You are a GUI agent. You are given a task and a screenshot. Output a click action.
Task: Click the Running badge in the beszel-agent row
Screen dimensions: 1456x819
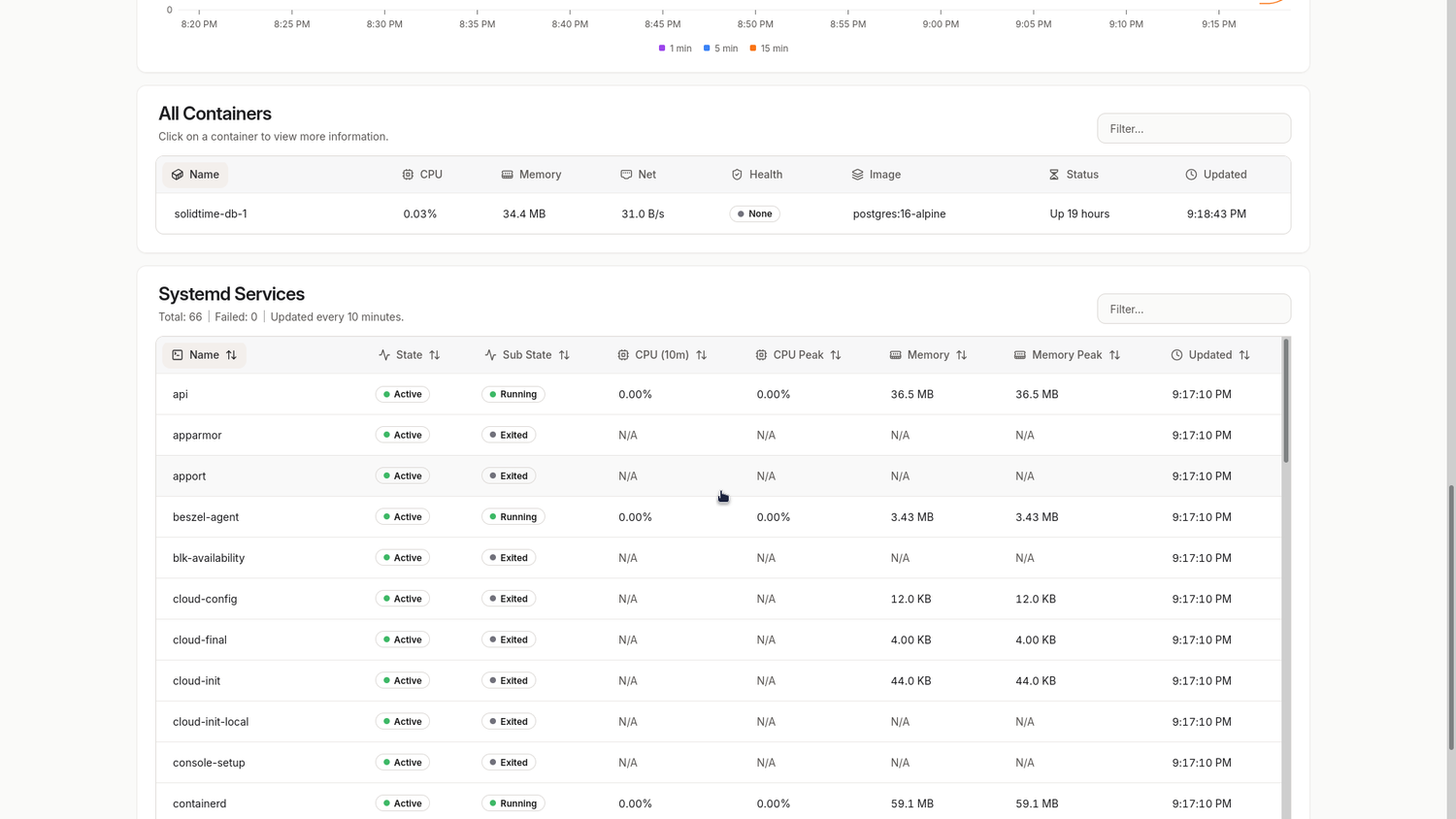point(513,517)
